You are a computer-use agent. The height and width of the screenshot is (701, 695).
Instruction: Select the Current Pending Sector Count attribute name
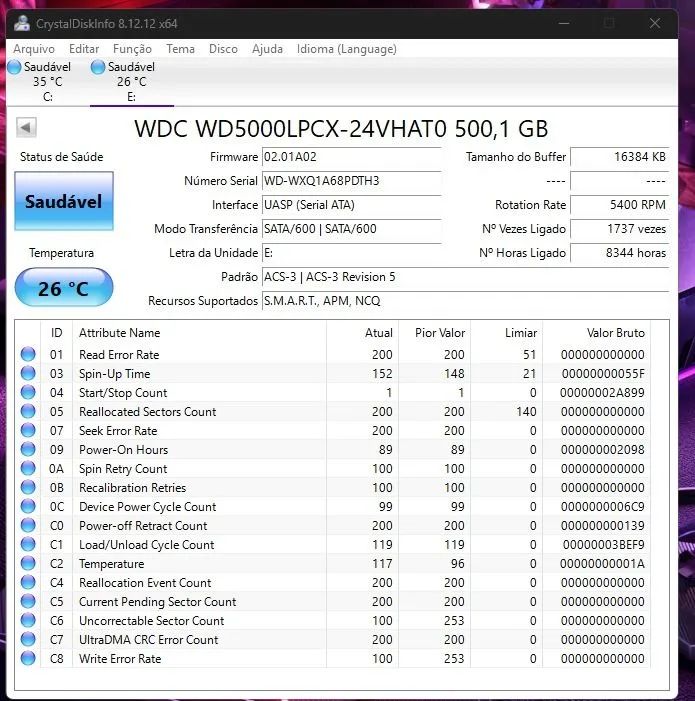157,602
